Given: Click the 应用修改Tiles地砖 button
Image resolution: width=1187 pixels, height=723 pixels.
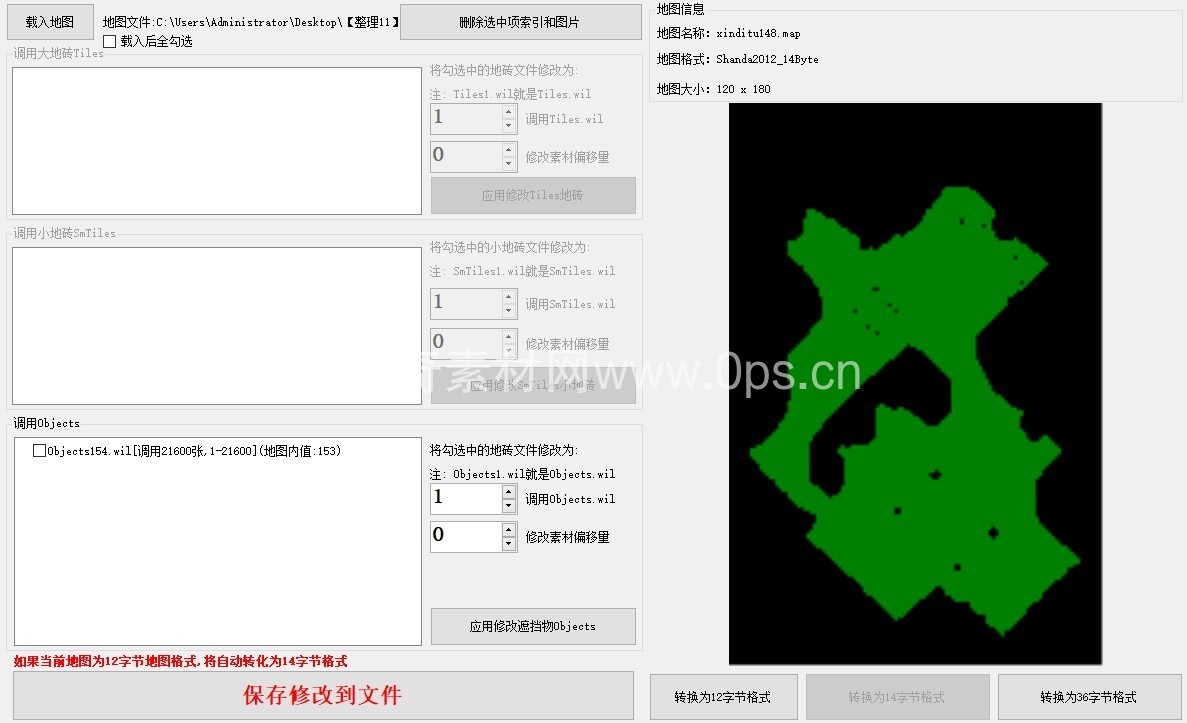Looking at the screenshot, I should (533, 196).
